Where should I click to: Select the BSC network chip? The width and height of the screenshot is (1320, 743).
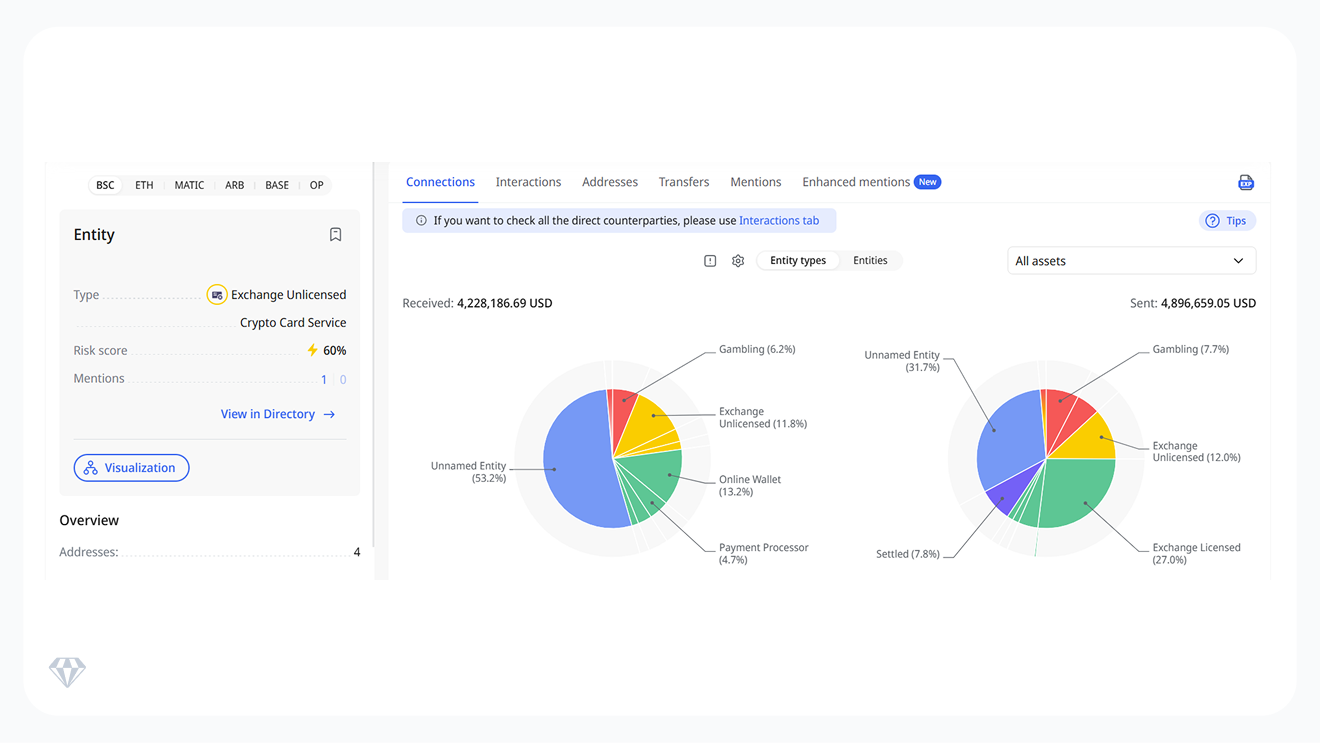[x=105, y=185]
